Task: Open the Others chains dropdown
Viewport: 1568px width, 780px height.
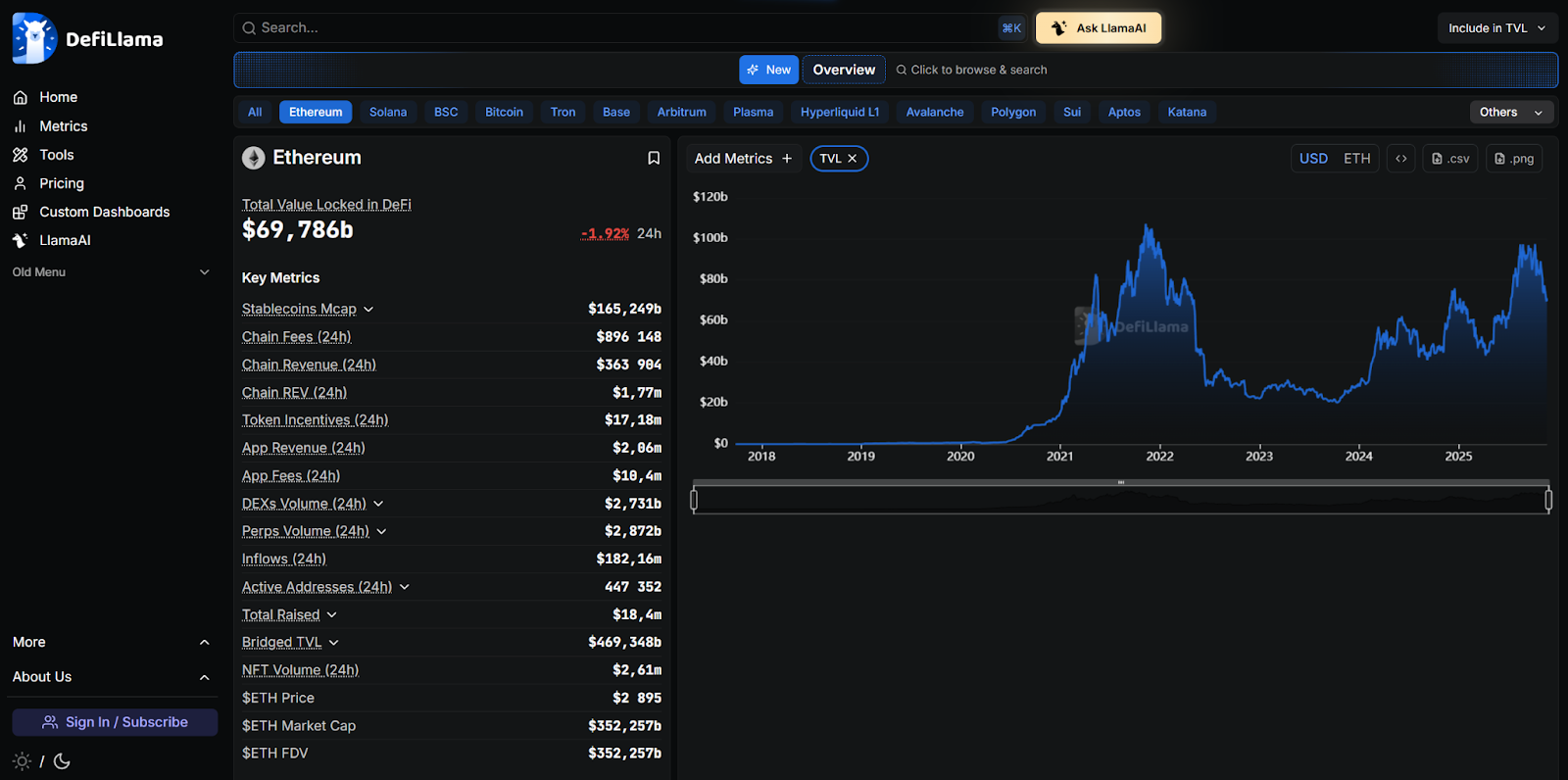Action: coord(1511,113)
